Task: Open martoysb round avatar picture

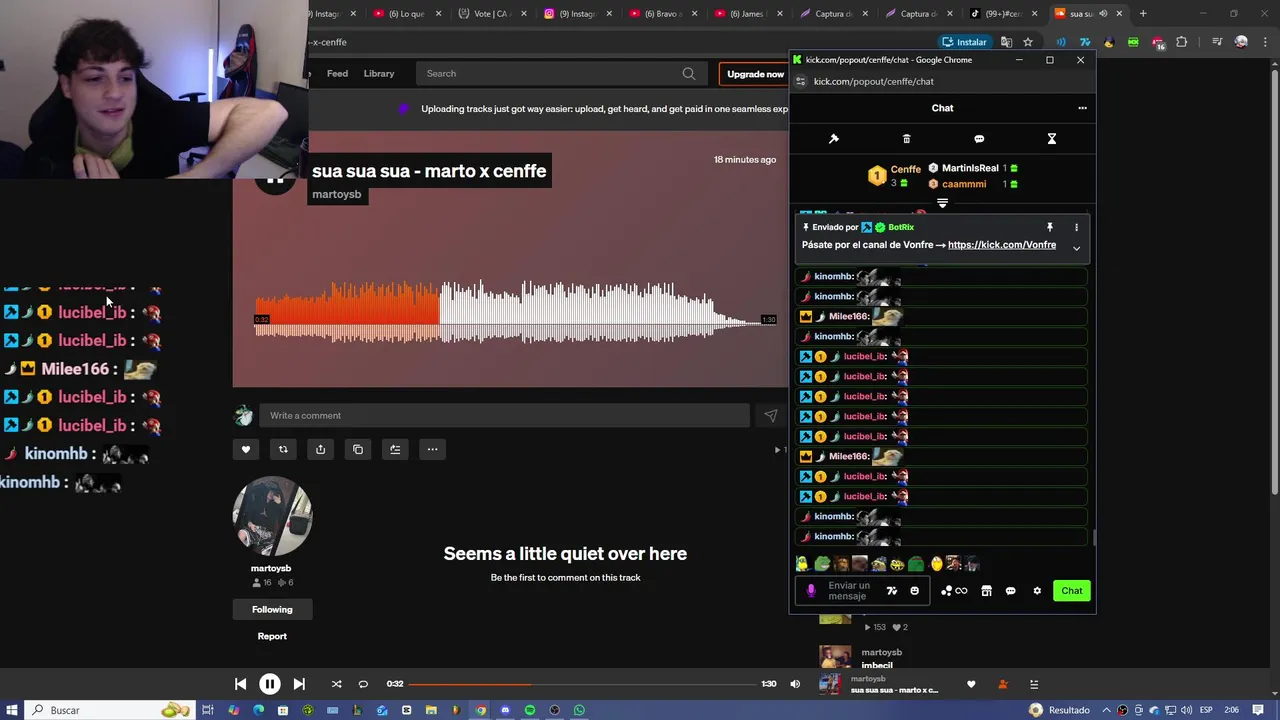Action: [272, 516]
